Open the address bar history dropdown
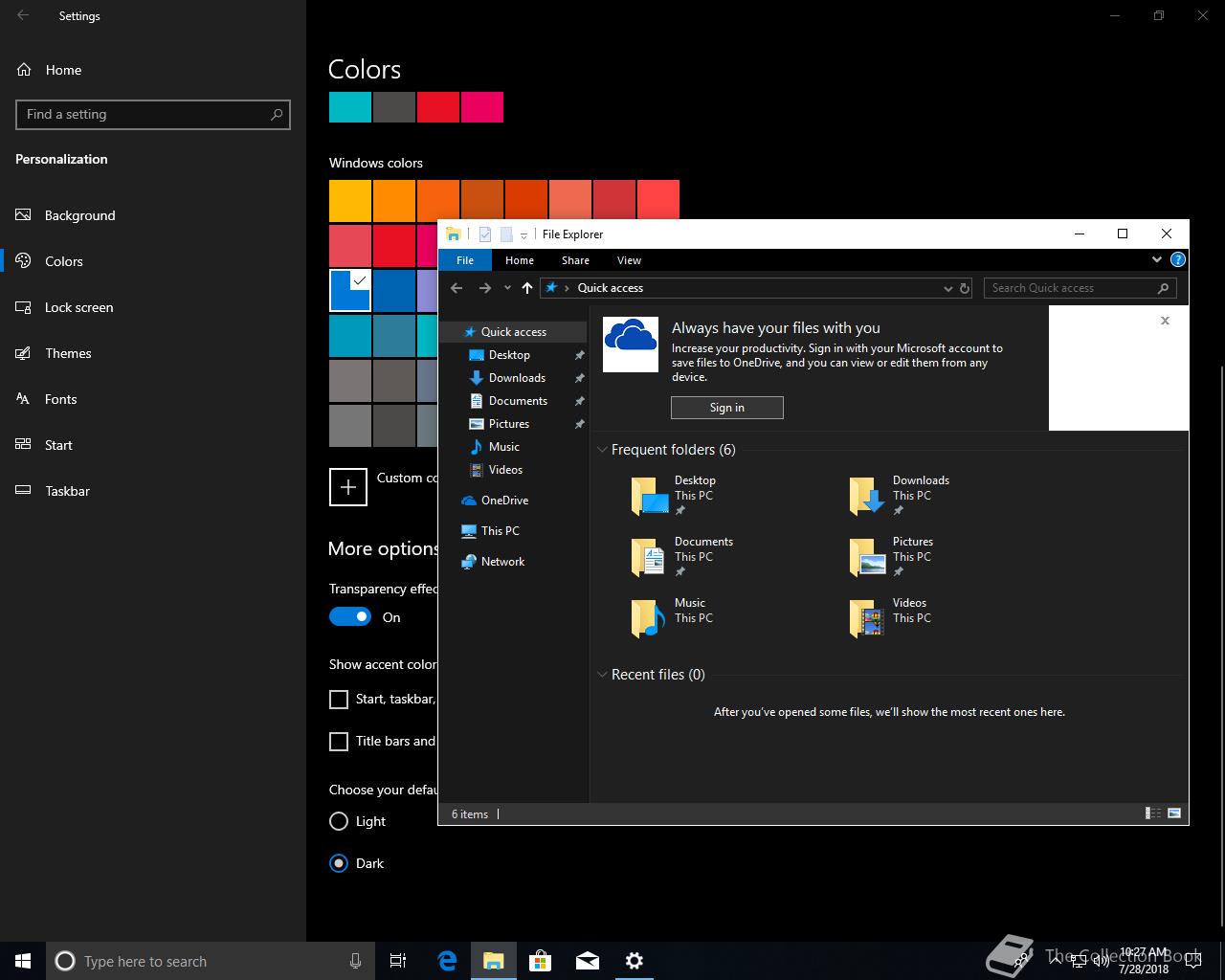 coord(948,288)
